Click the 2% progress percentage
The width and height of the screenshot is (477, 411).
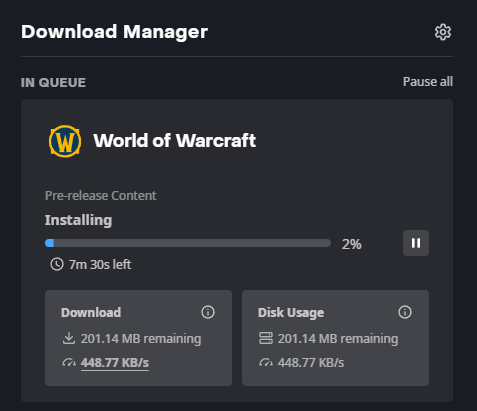coord(351,244)
